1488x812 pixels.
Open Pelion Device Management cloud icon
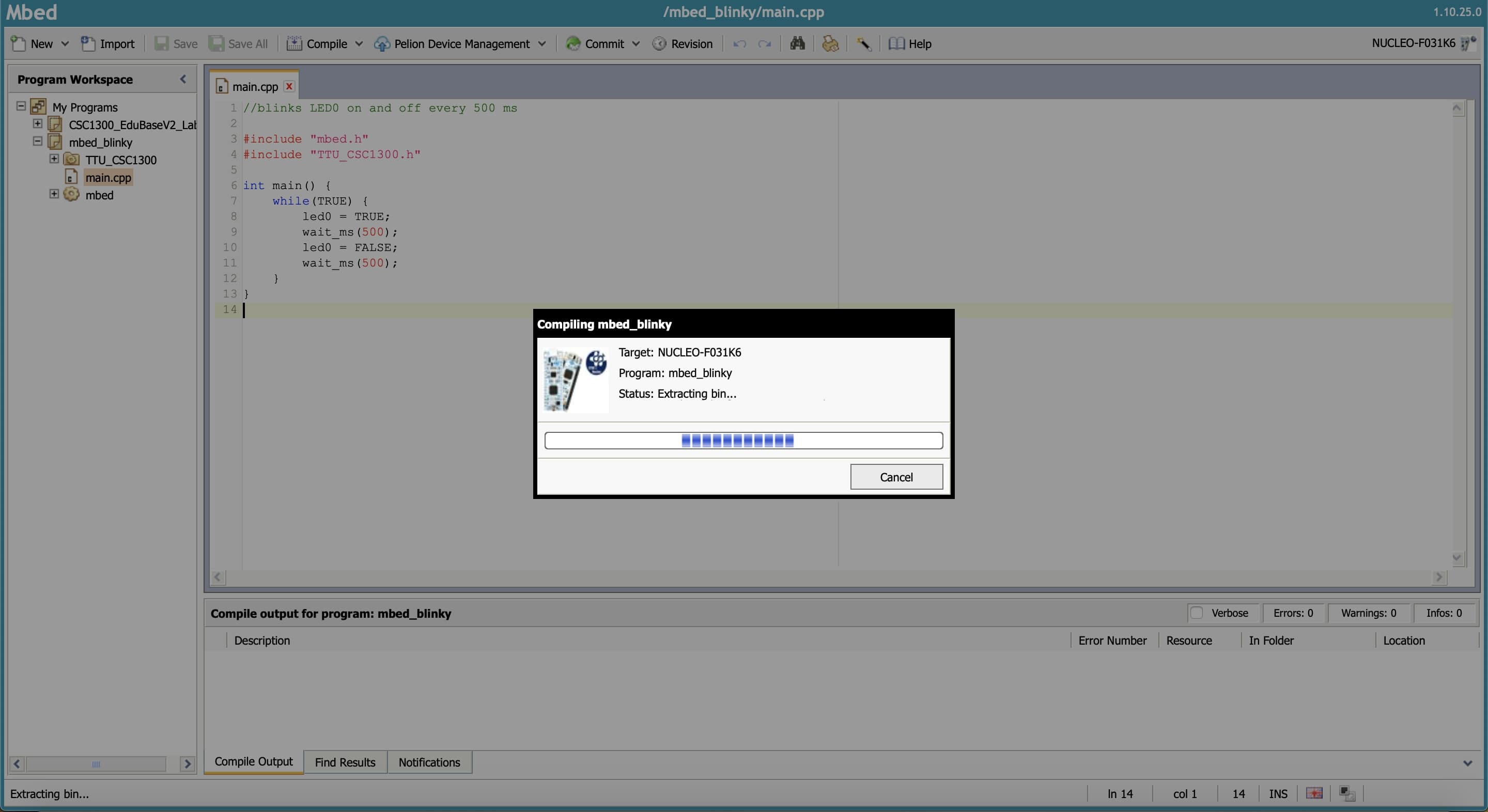[382, 43]
